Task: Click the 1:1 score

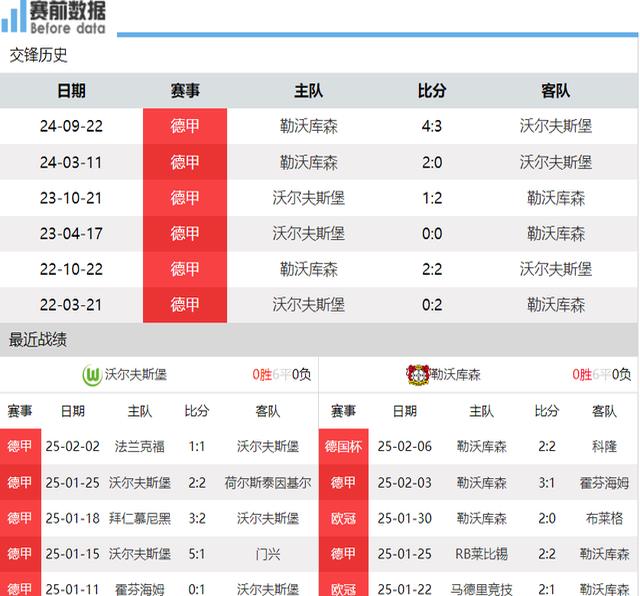Action: [x=197, y=446]
